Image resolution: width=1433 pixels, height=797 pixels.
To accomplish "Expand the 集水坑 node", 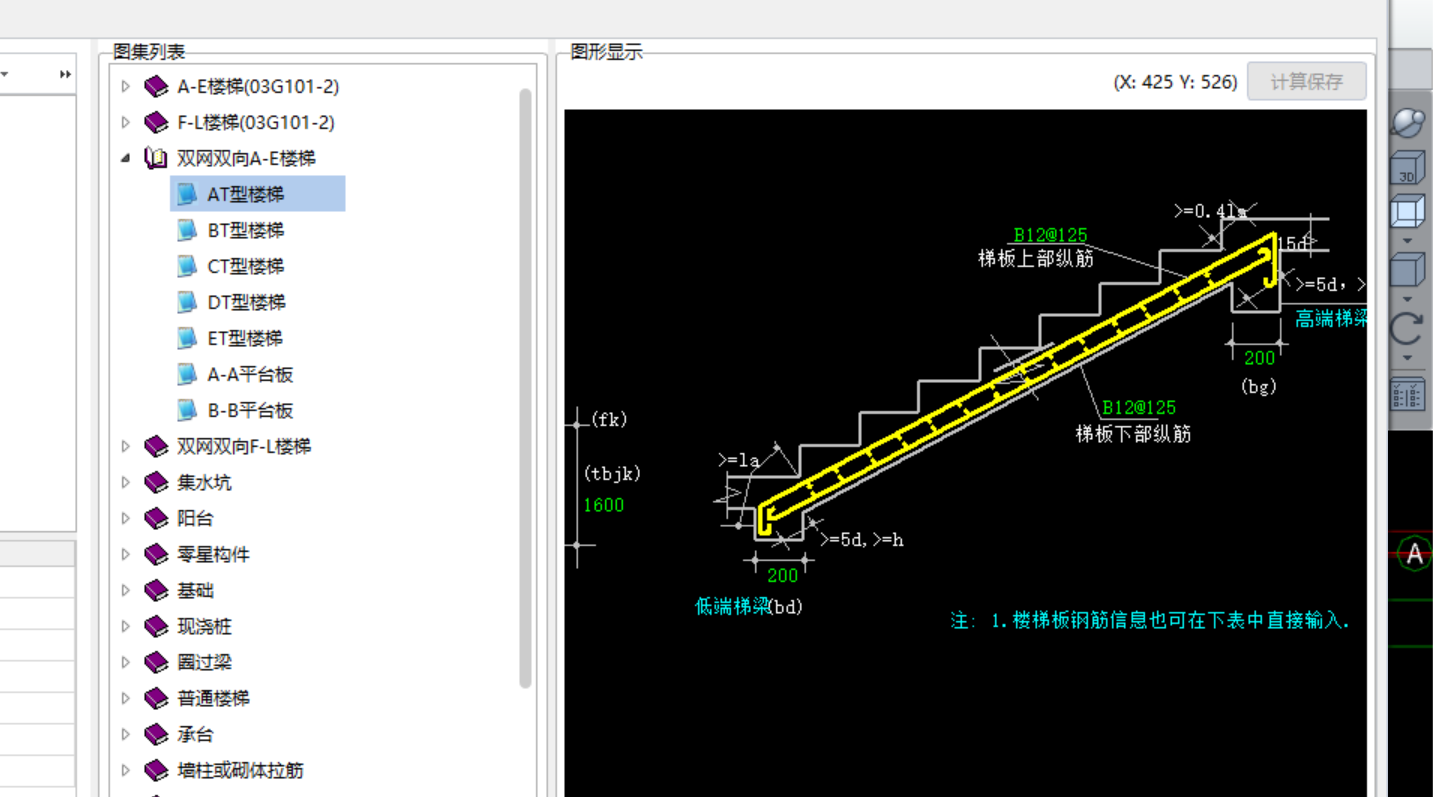I will point(125,483).
